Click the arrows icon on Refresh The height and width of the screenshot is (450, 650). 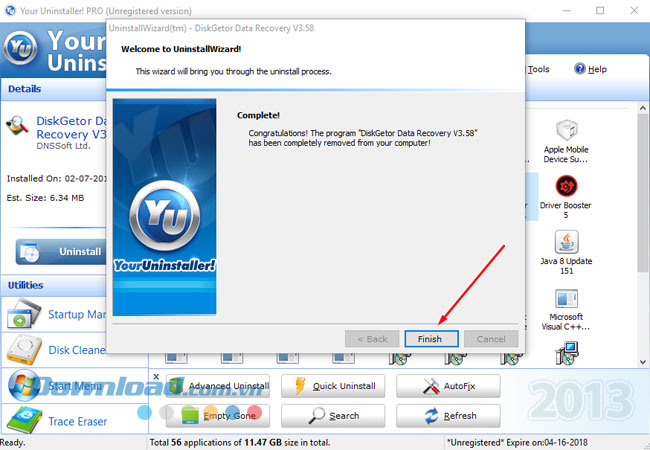click(432, 416)
